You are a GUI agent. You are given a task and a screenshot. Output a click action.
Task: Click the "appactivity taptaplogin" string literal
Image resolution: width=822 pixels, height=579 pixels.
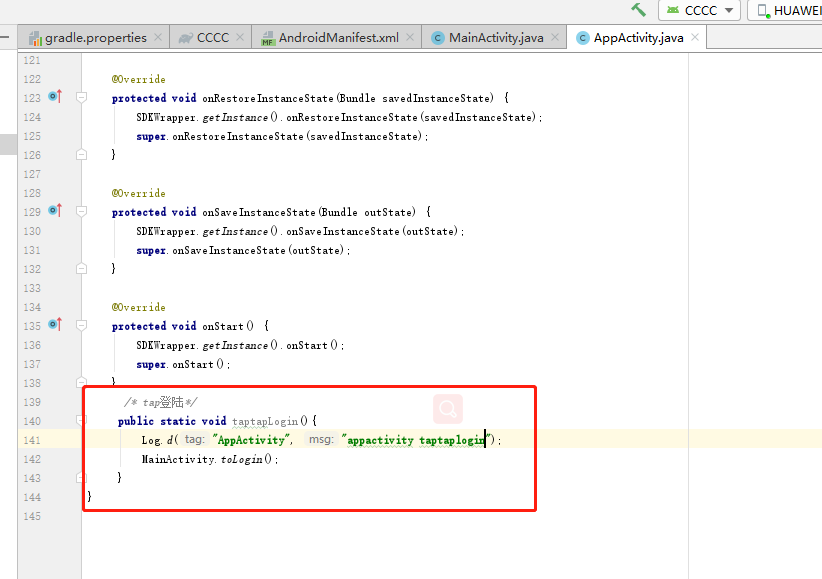(x=418, y=440)
